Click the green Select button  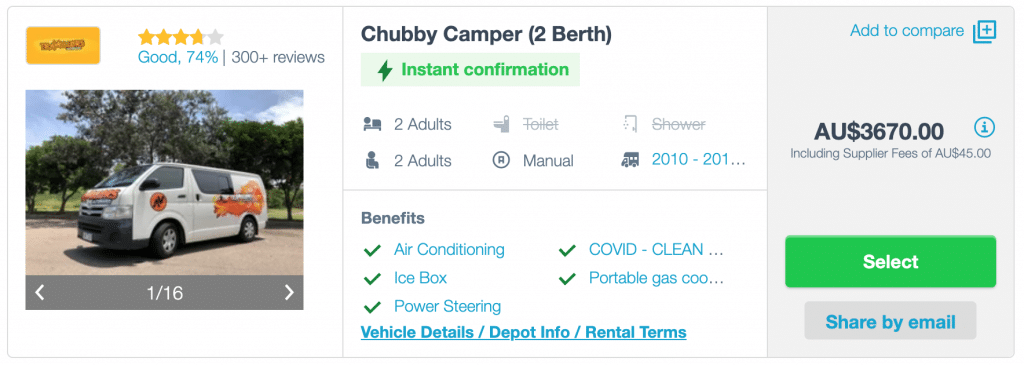click(x=890, y=262)
